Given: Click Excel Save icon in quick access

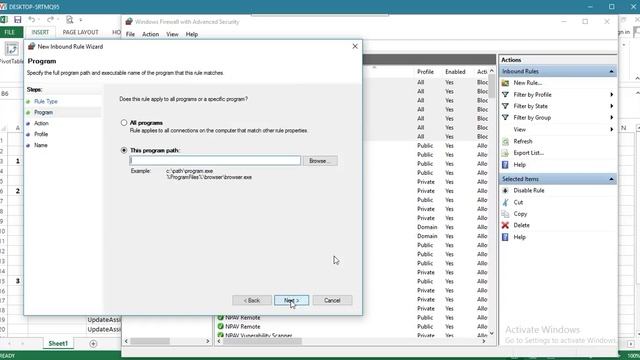Looking at the screenshot, I should (x=18, y=20).
